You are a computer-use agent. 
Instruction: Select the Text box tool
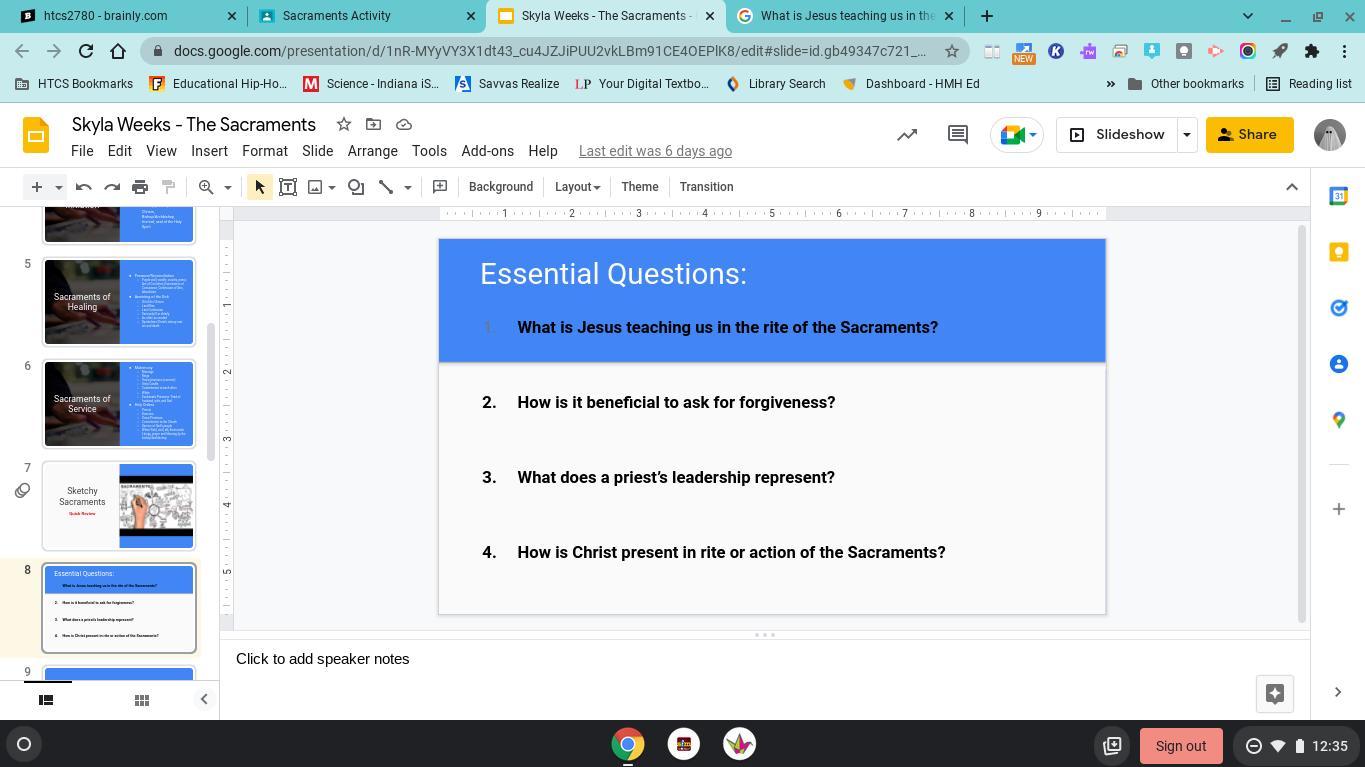click(x=288, y=187)
